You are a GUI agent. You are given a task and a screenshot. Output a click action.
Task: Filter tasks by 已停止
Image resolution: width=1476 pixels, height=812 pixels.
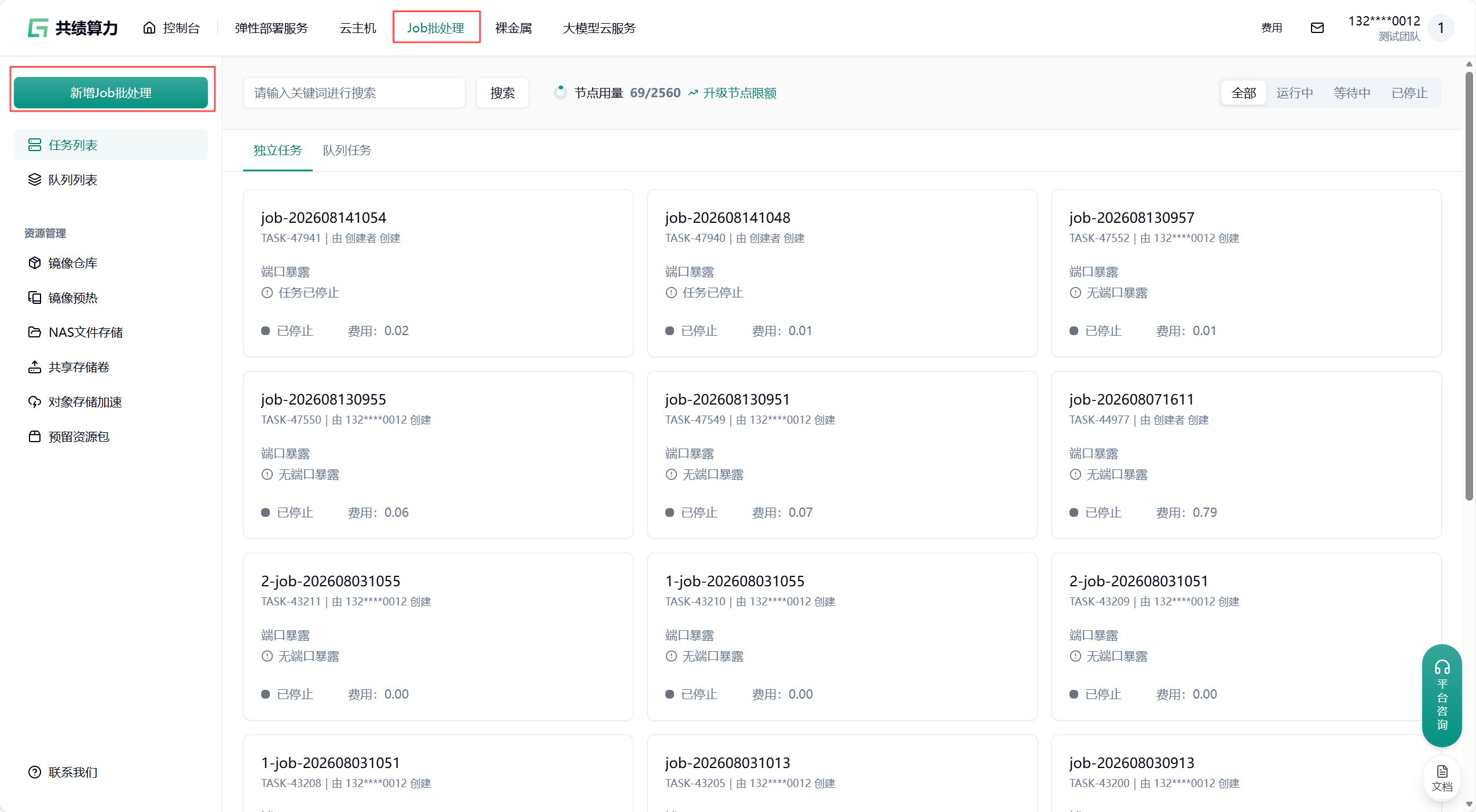[x=1409, y=93]
